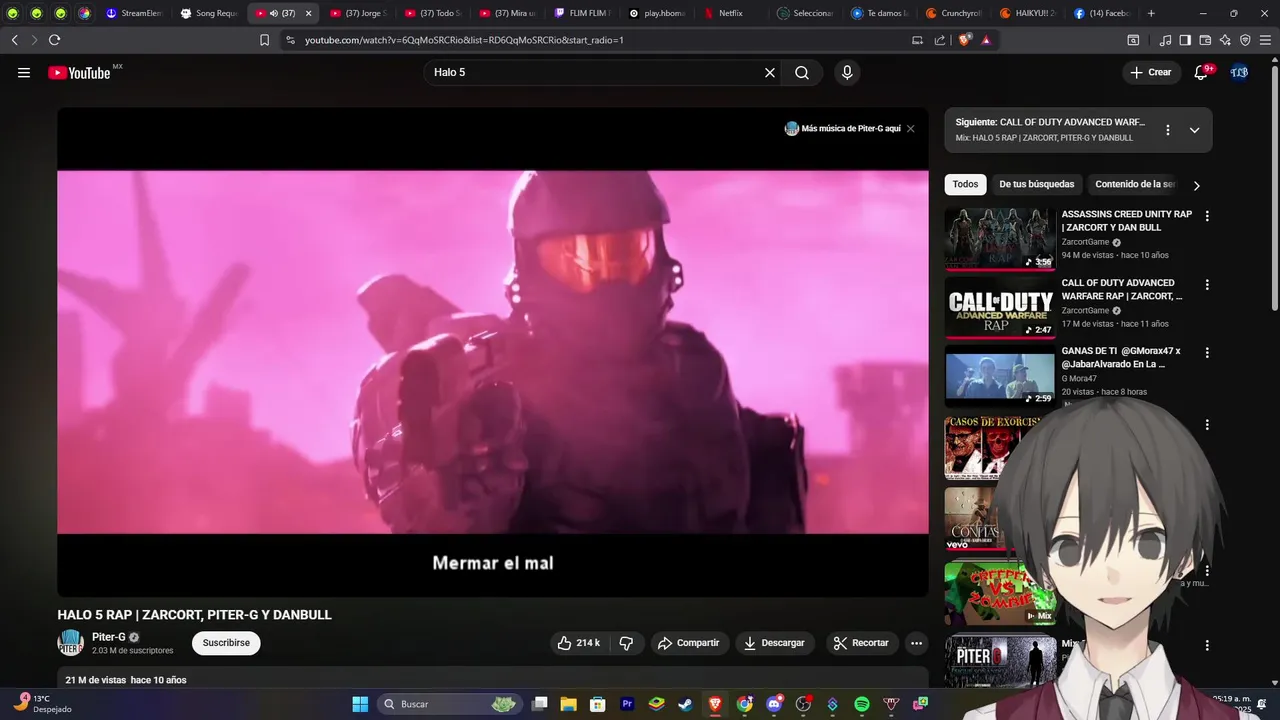
Task: Open Brave Leo AI sparkle icon
Action: pos(1225,40)
